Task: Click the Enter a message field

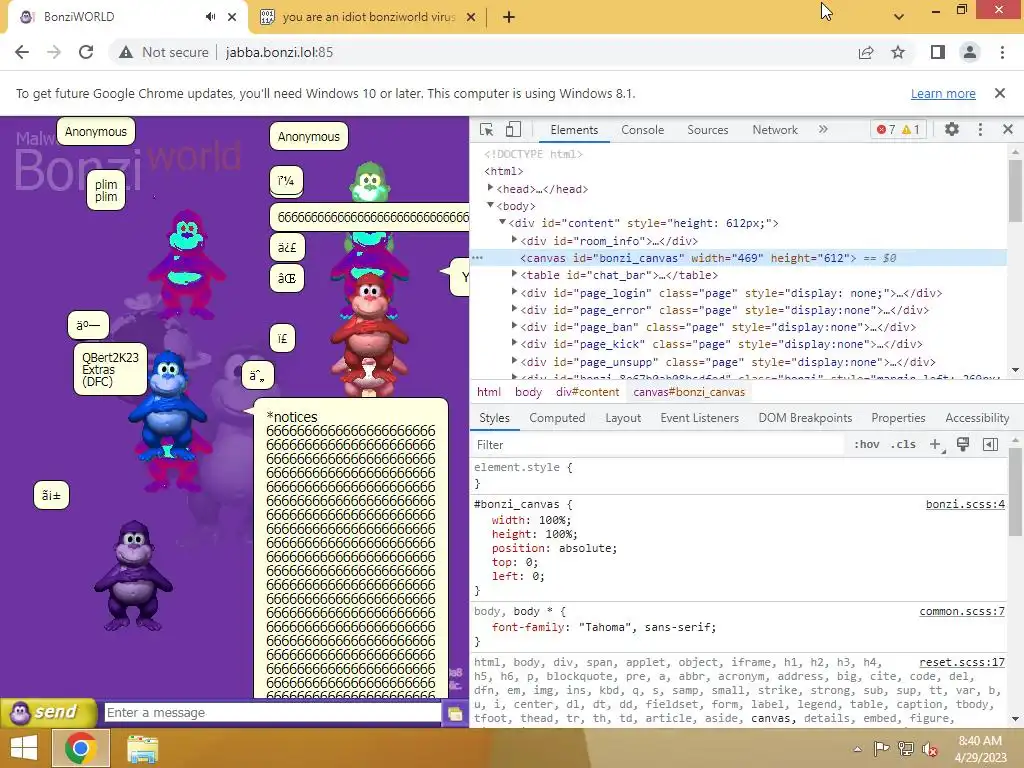Action: point(272,712)
